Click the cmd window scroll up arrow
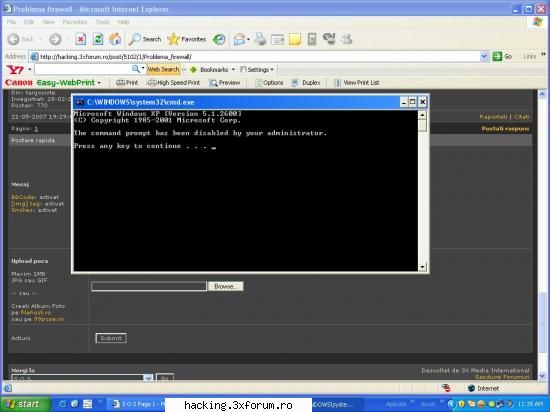The height and width of the screenshot is (412, 550). pos(422,115)
